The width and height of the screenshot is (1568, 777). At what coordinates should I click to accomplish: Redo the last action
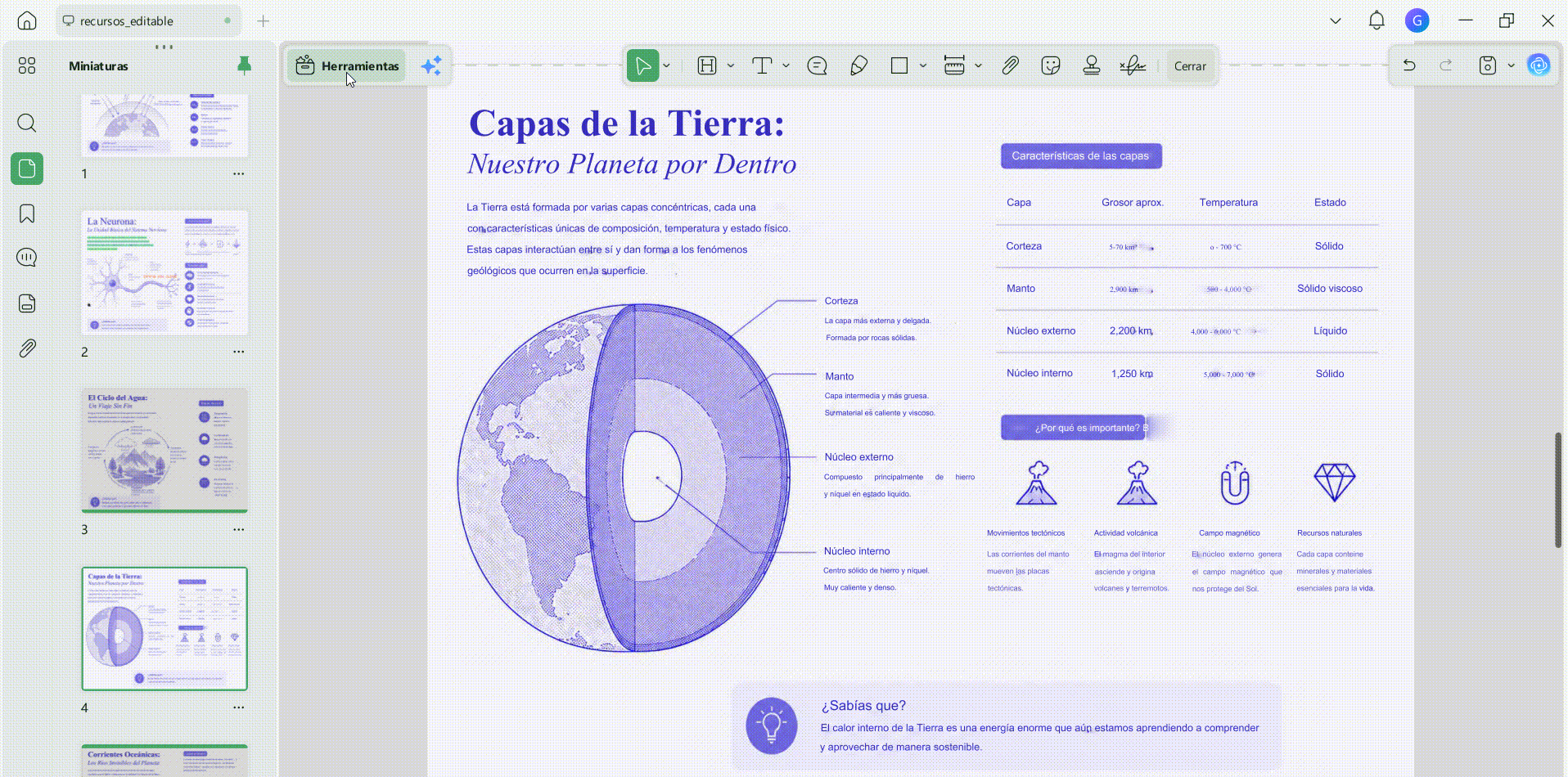(1446, 65)
